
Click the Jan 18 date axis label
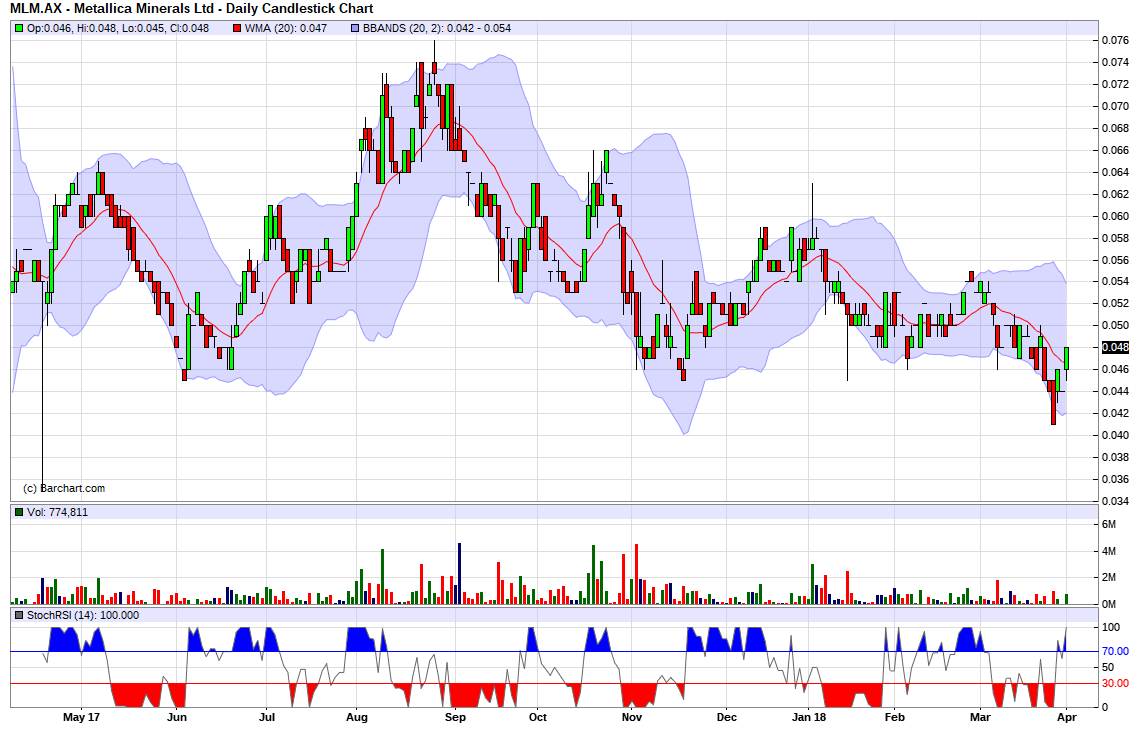(808, 717)
